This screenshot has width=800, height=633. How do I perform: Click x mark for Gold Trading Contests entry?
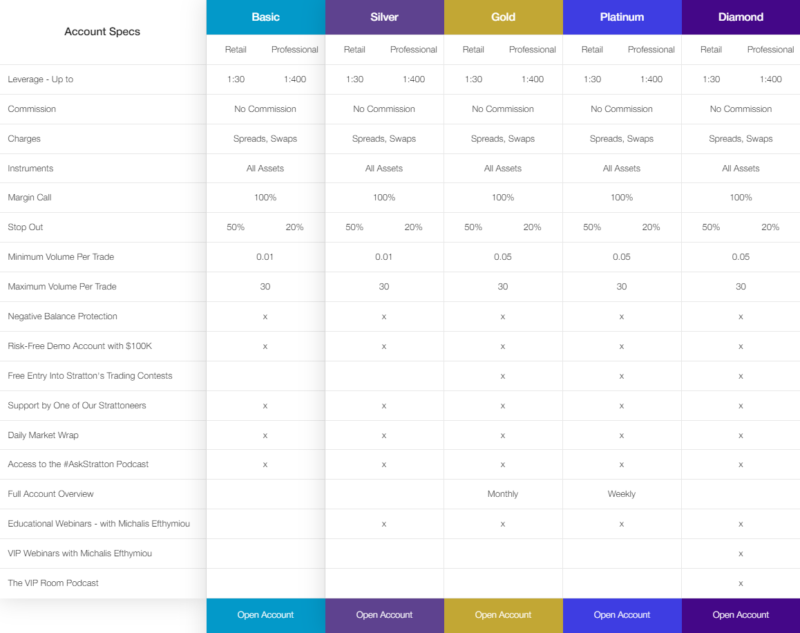click(503, 376)
